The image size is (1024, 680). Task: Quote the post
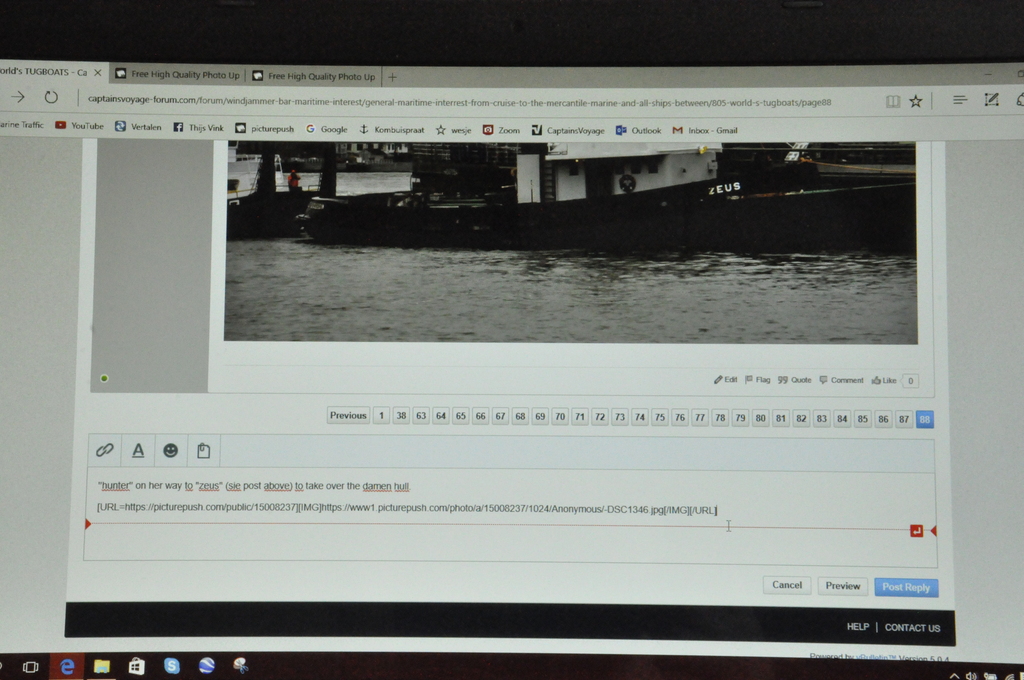pyautogui.click(x=794, y=380)
